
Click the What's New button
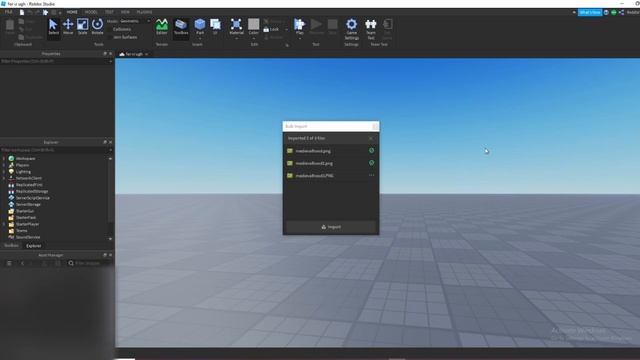[590, 12]
